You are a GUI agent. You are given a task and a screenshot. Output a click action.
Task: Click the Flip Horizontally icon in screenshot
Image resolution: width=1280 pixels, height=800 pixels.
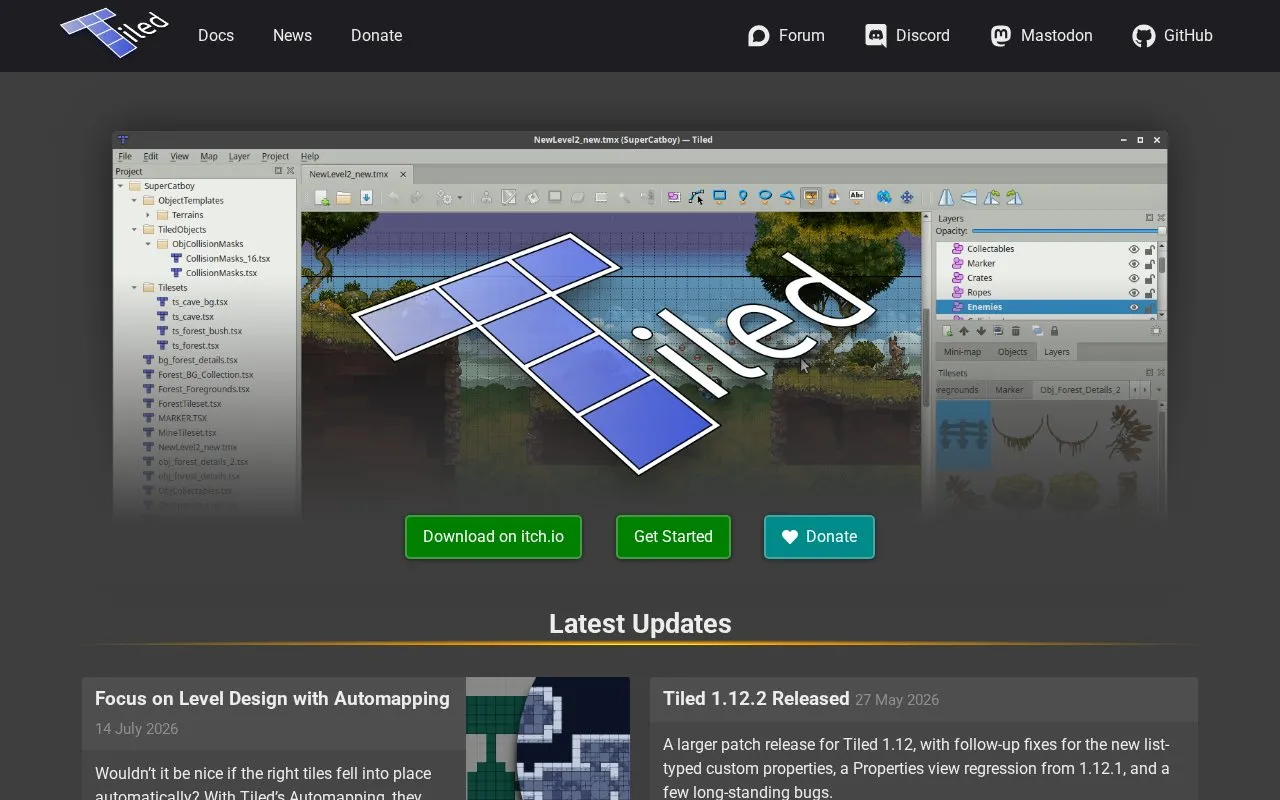[x=945, y=197]
